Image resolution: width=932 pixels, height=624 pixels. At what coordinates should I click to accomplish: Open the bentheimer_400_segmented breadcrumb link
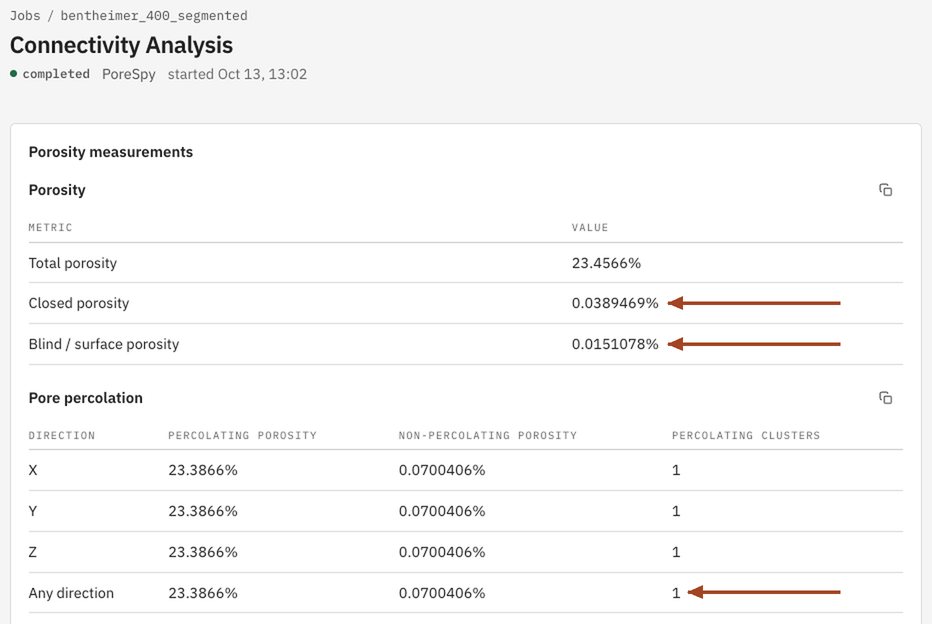(154, 16)
